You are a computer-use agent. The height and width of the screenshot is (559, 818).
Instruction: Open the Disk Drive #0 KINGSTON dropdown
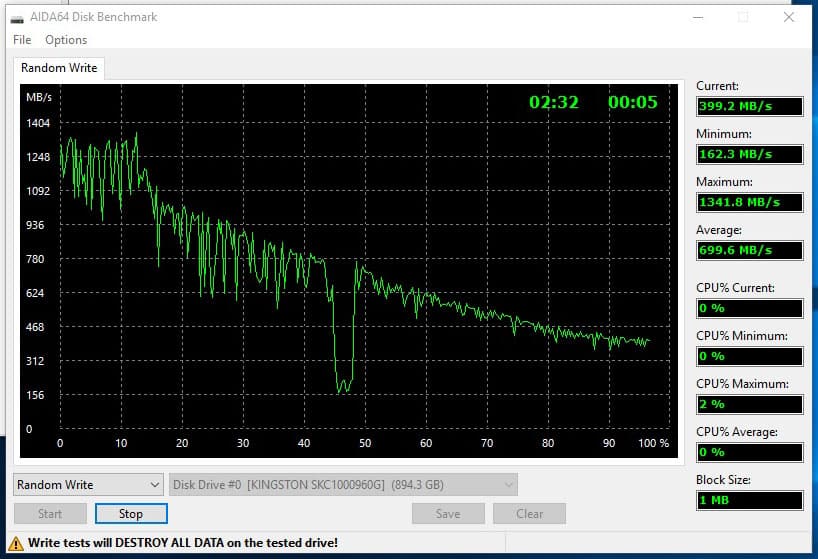pos(343,484)
